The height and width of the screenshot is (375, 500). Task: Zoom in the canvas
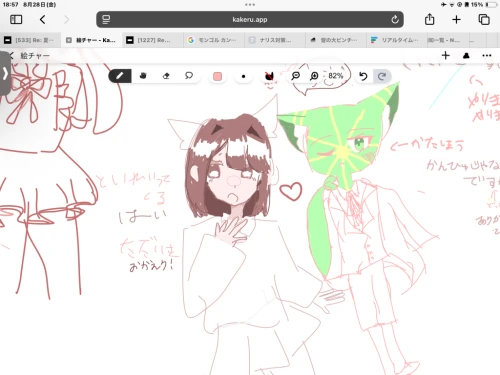[x=314, y=76]
